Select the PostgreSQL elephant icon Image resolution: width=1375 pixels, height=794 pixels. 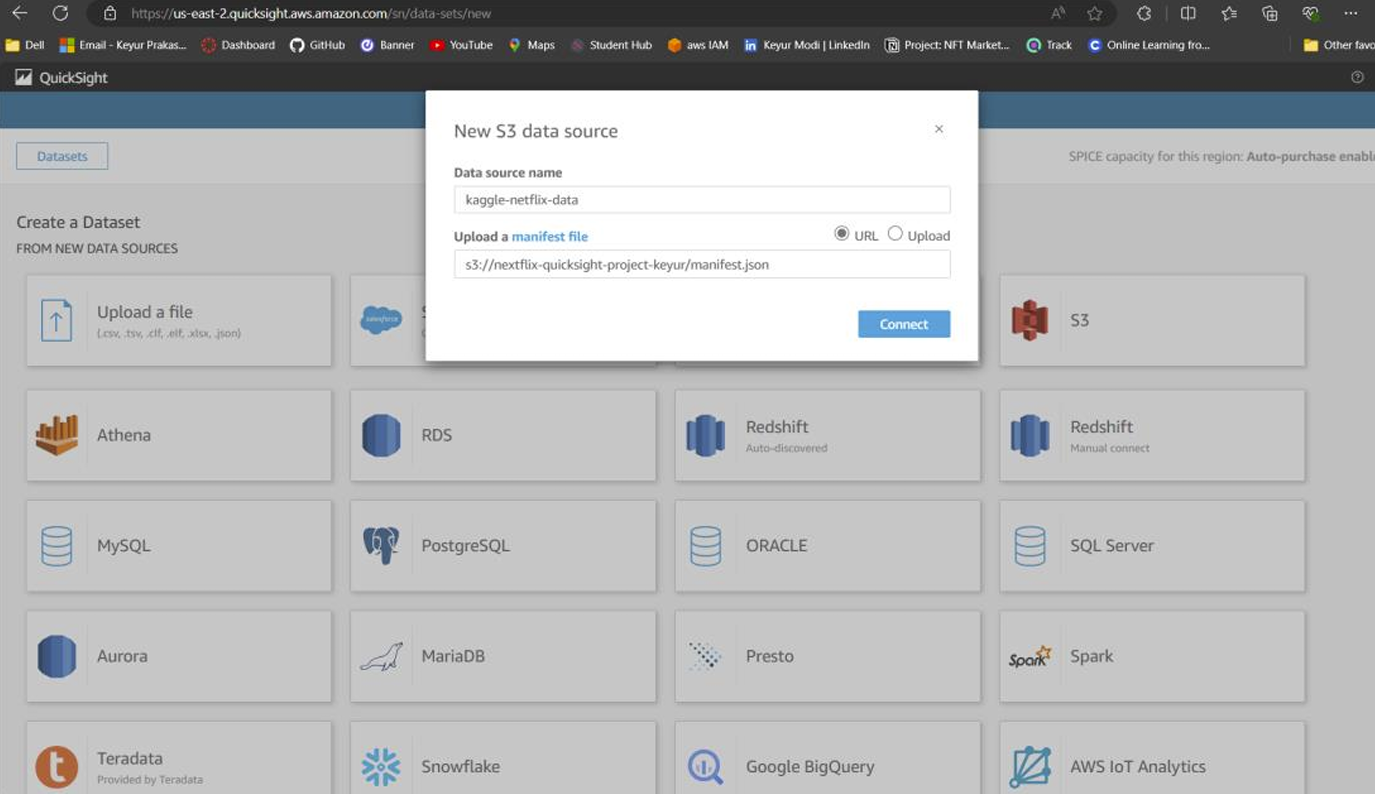[381, 546]
